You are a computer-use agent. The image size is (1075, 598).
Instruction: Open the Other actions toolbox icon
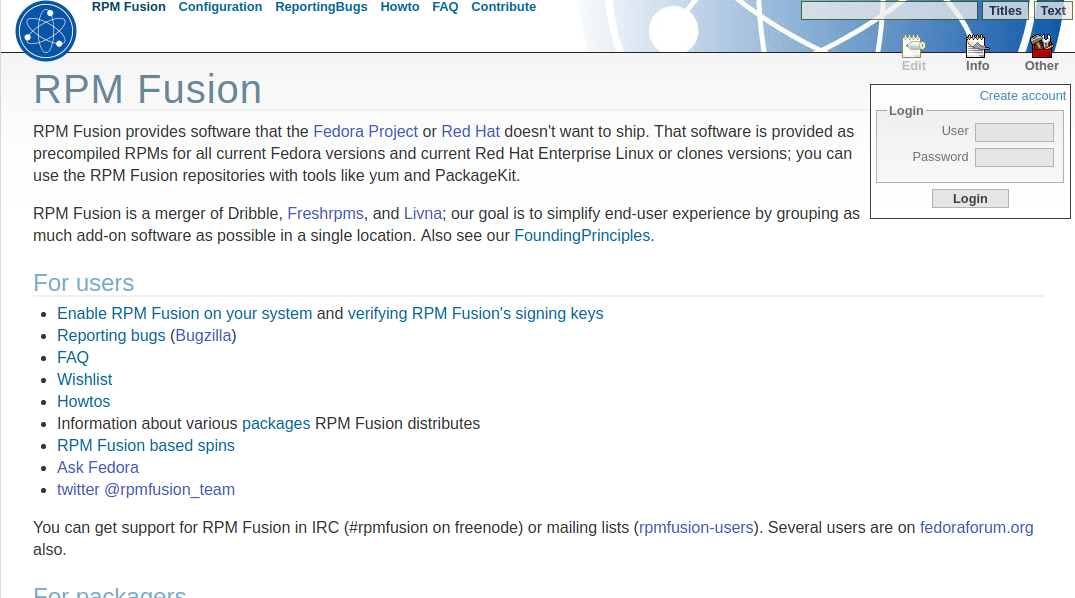1041,48
